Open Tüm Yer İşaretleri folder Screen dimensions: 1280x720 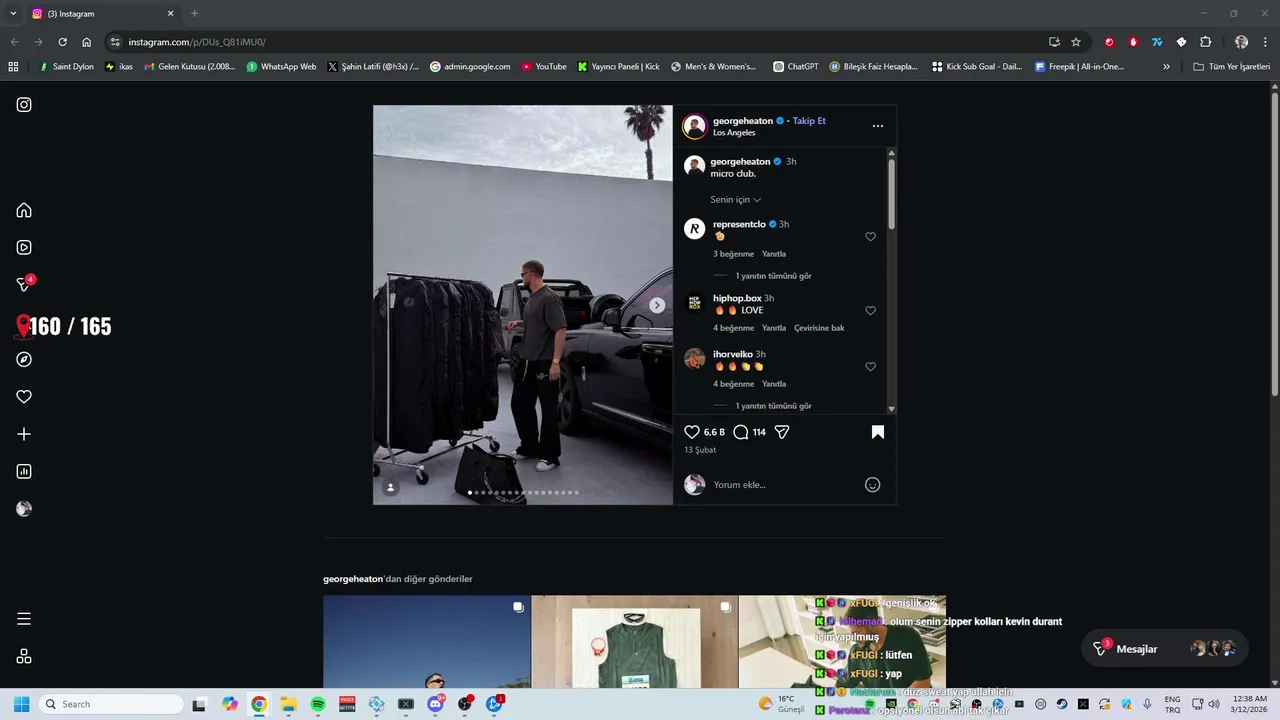click(x=1232, y=67)
